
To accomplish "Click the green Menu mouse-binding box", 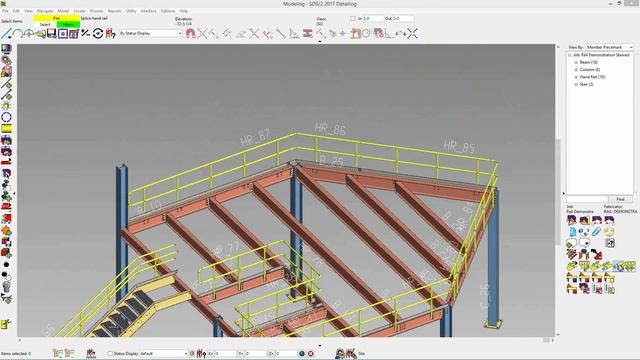I will [x=68, y=24].
